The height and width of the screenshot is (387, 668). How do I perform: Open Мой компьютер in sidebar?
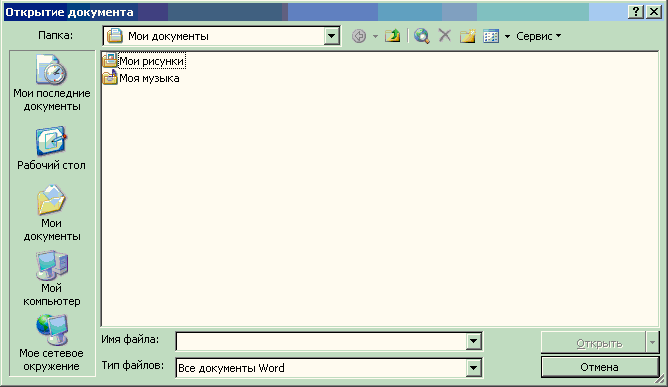pos(52,279)
